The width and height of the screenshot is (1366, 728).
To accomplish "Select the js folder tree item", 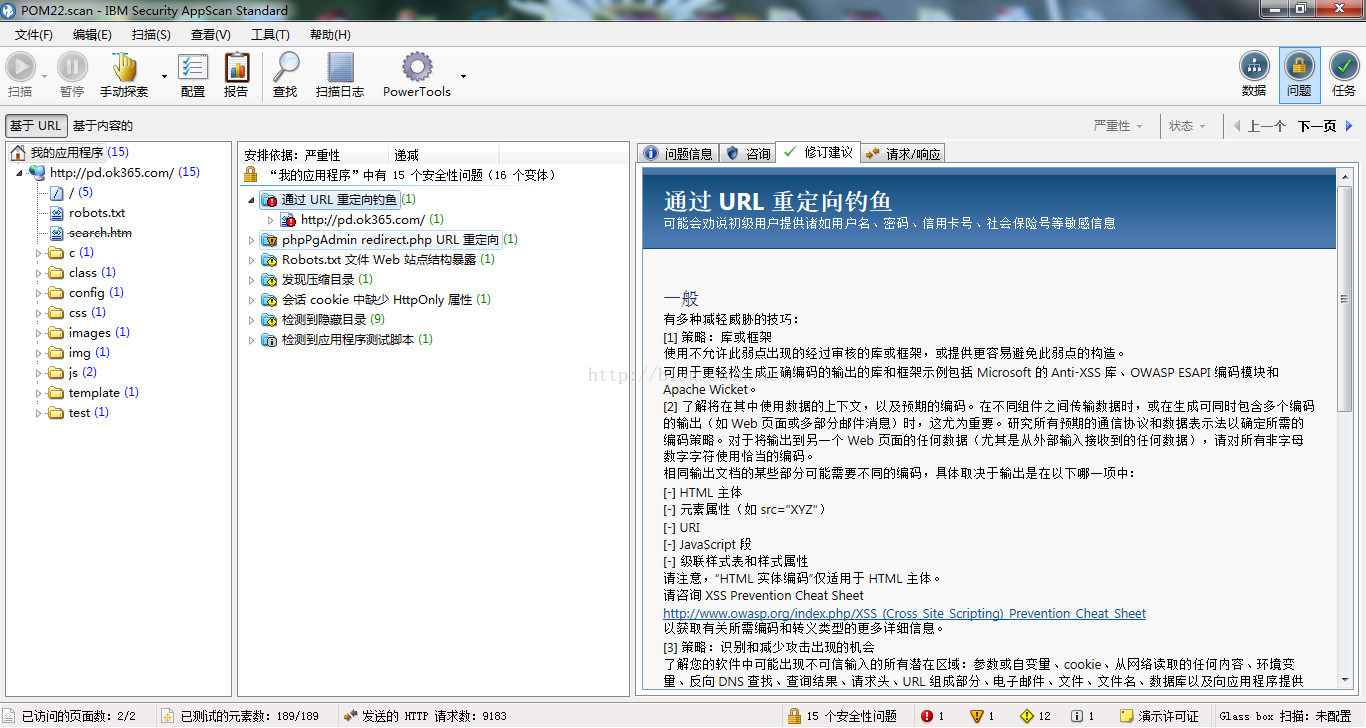I will [x=73, y=373].
